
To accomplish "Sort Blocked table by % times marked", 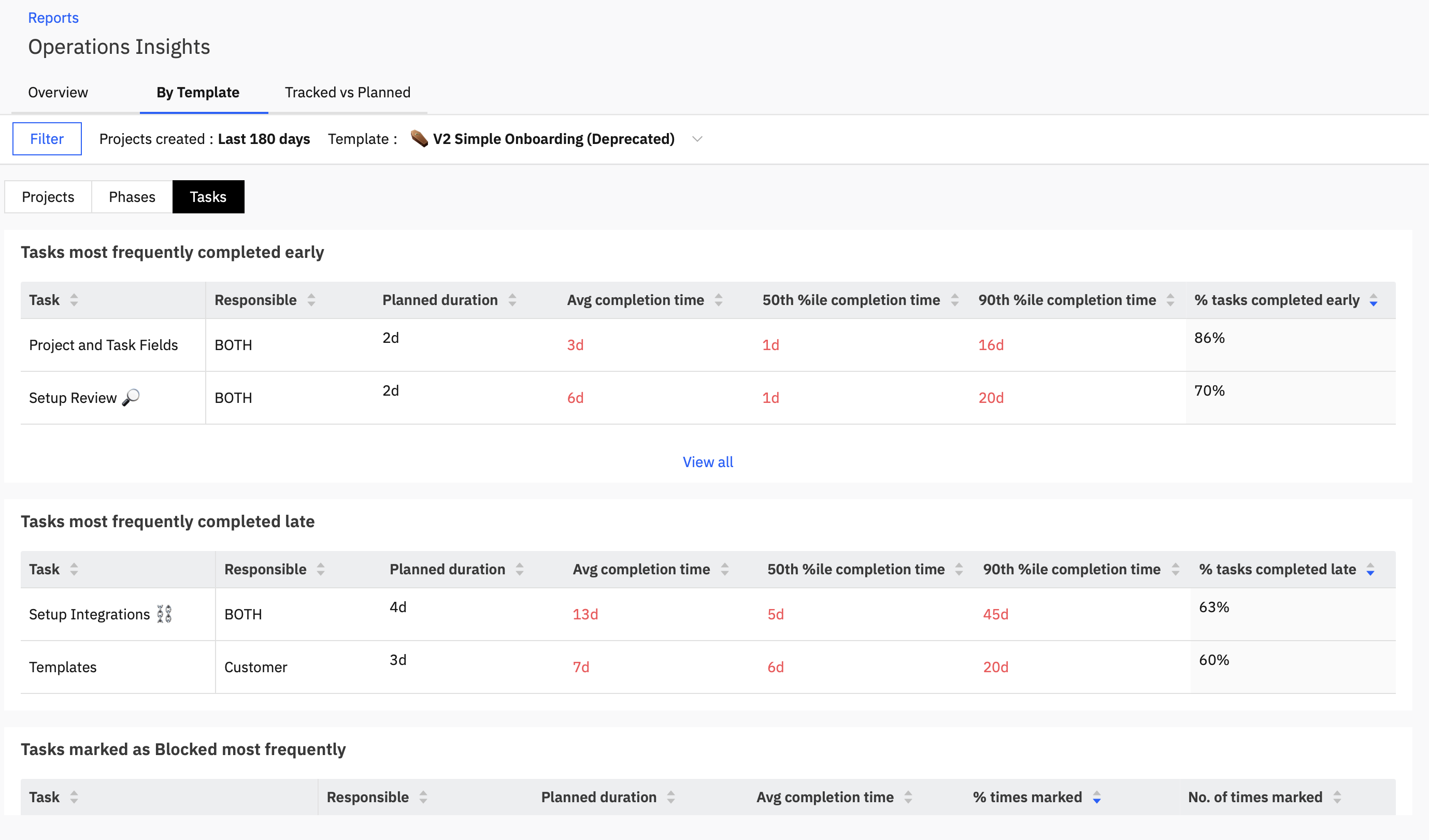I will (1096, 797).
